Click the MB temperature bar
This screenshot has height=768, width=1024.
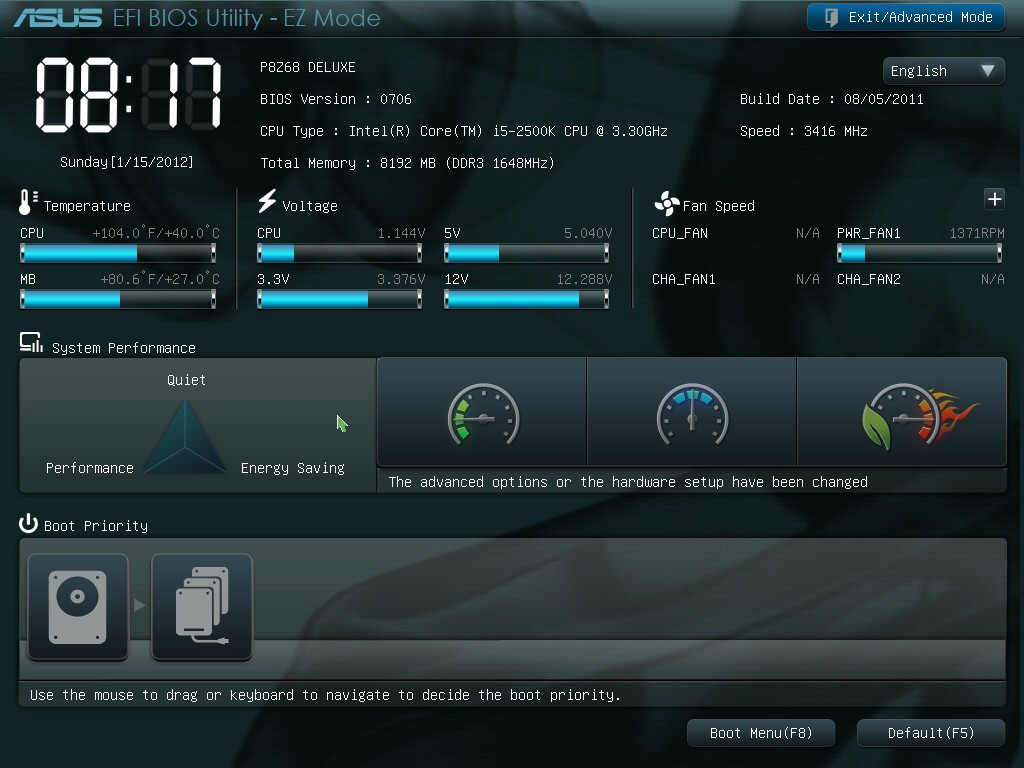click(118, 299)
